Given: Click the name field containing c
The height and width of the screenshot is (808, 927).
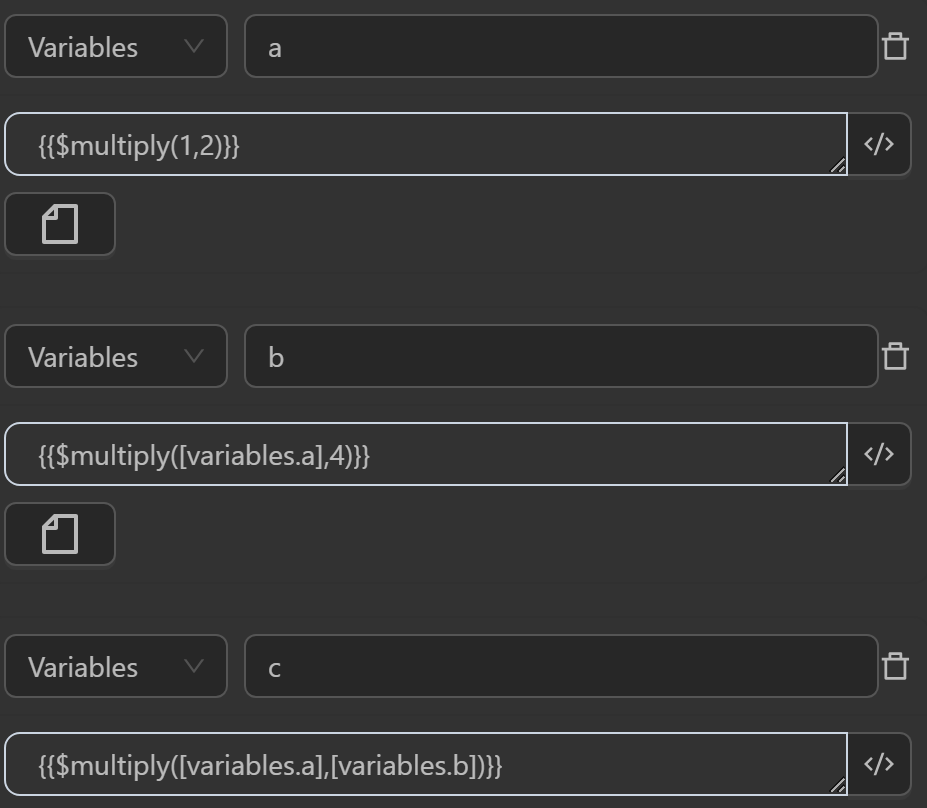Looking at the screenshot, I should [x=560, y=667].
